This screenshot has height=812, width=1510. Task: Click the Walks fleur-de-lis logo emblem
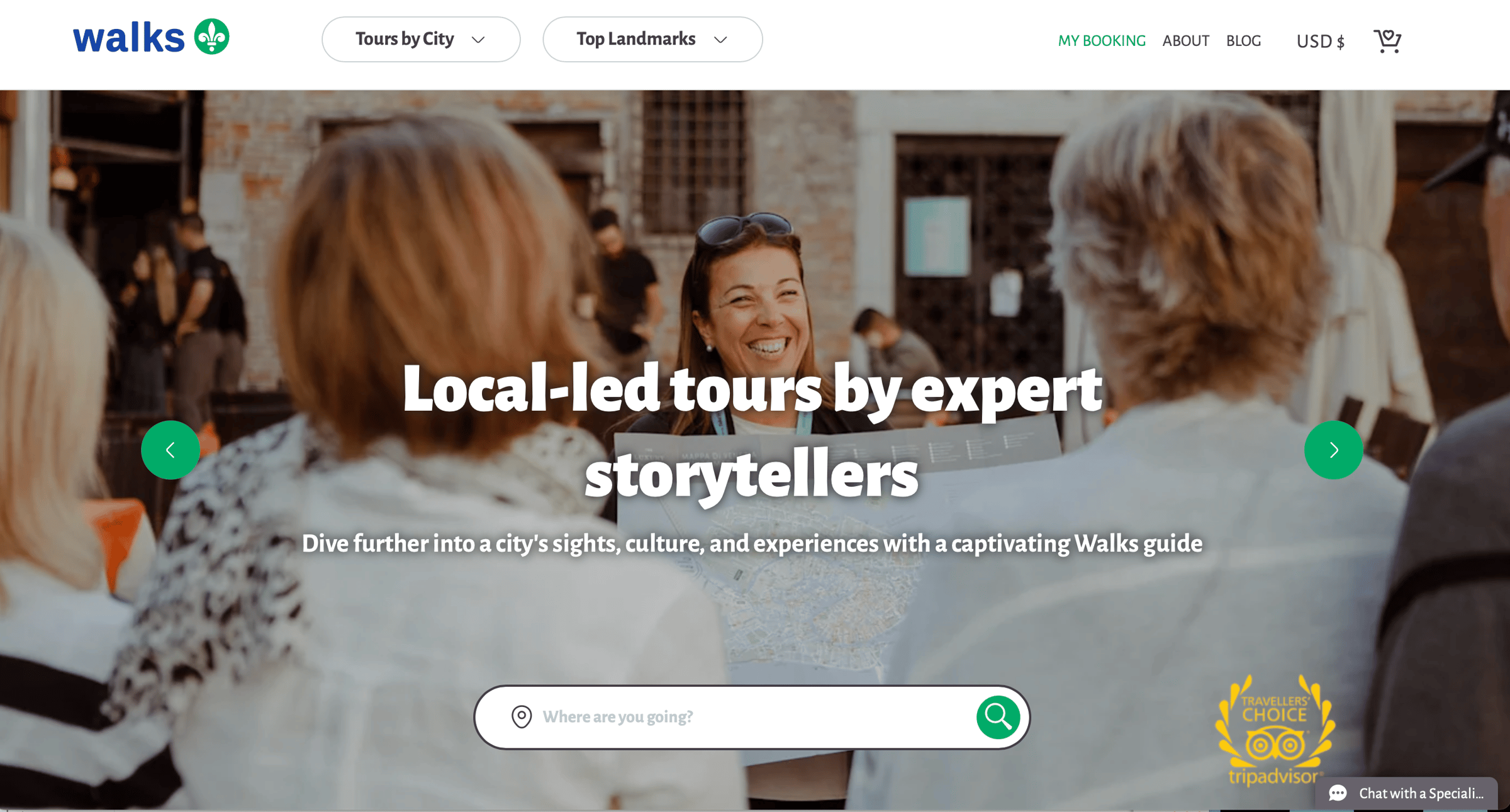point(212,36)
